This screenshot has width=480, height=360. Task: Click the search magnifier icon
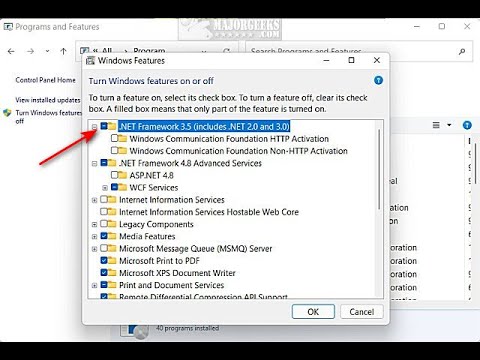click(x=462, y=51)
